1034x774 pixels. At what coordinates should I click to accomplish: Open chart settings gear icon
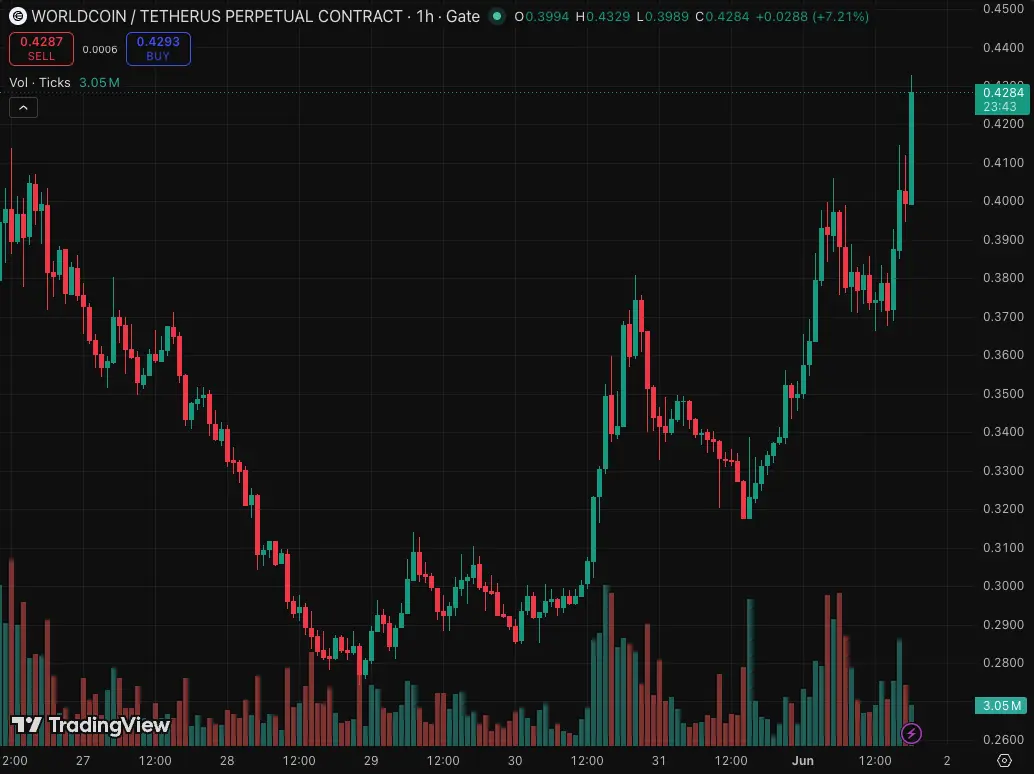1004,760
